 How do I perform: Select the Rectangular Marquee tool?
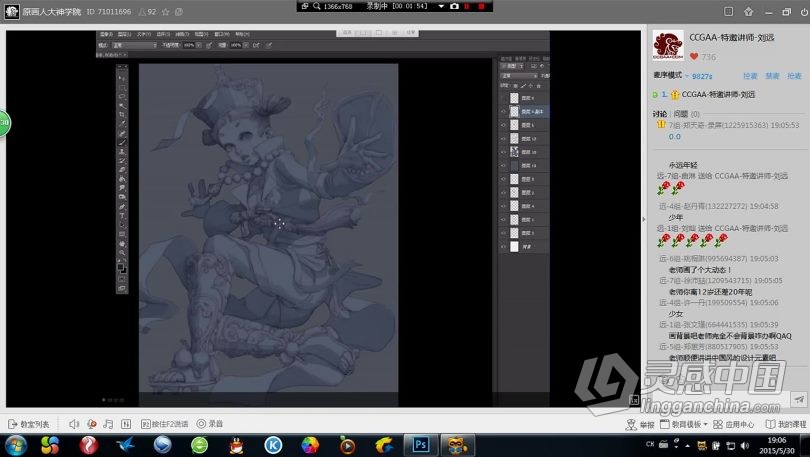pos(122,87)
